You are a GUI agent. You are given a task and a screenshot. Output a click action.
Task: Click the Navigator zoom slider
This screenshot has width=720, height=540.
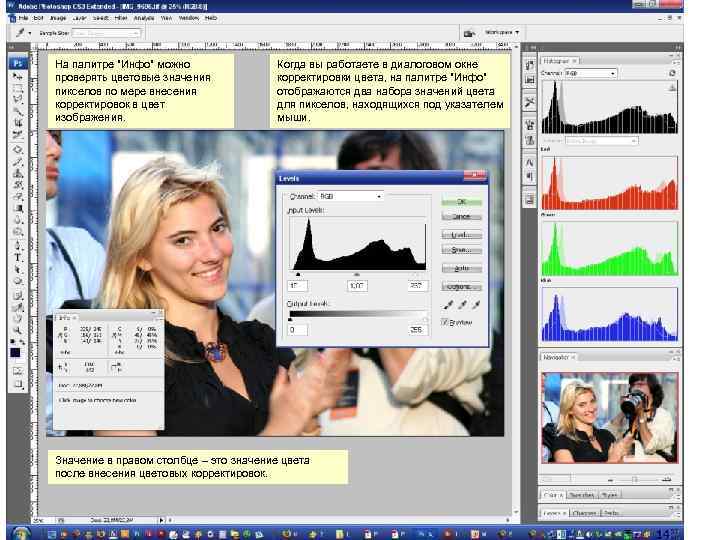tap(634, 479)
